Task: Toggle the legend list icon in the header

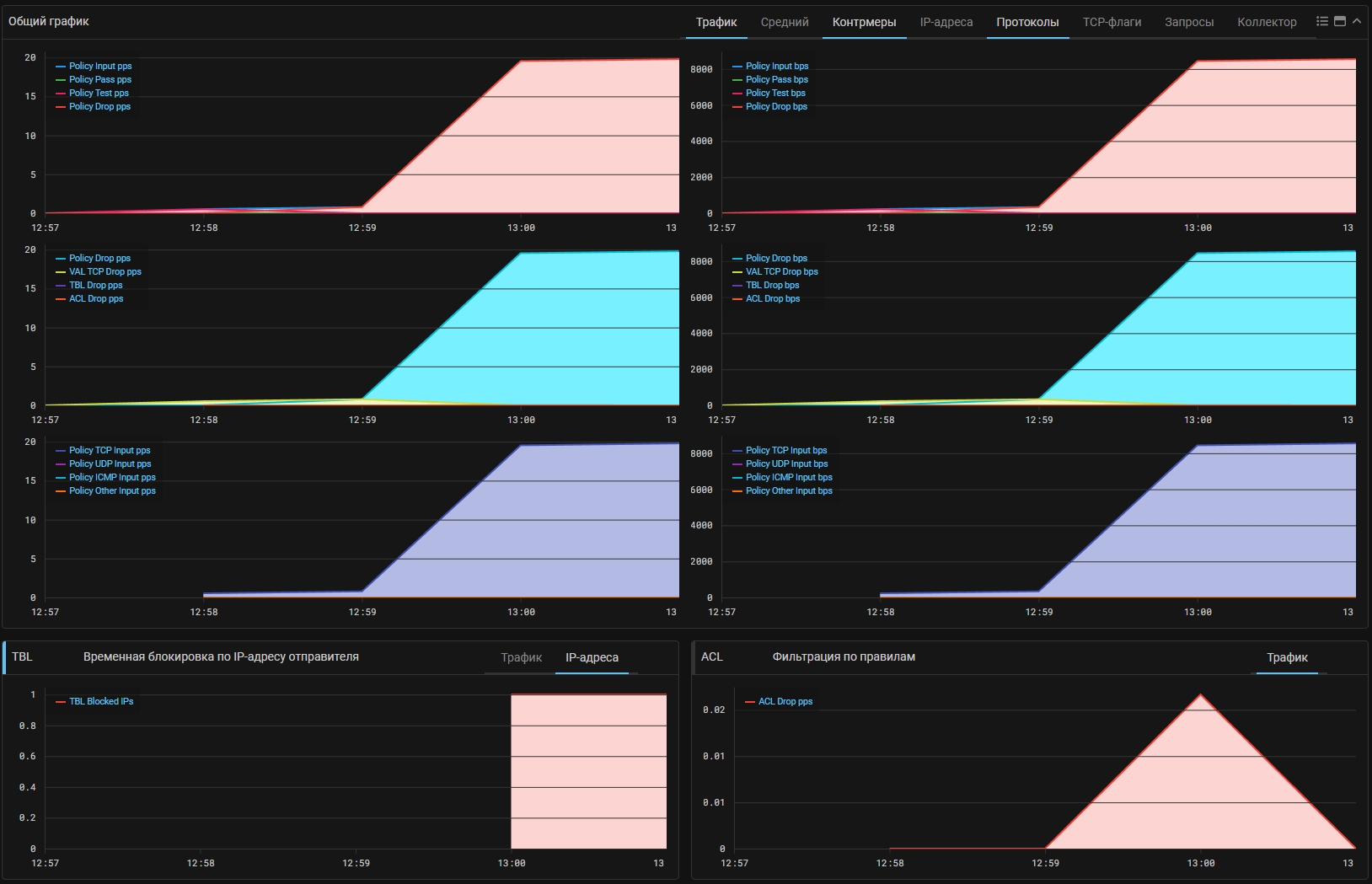Action: pos(1322,21)
